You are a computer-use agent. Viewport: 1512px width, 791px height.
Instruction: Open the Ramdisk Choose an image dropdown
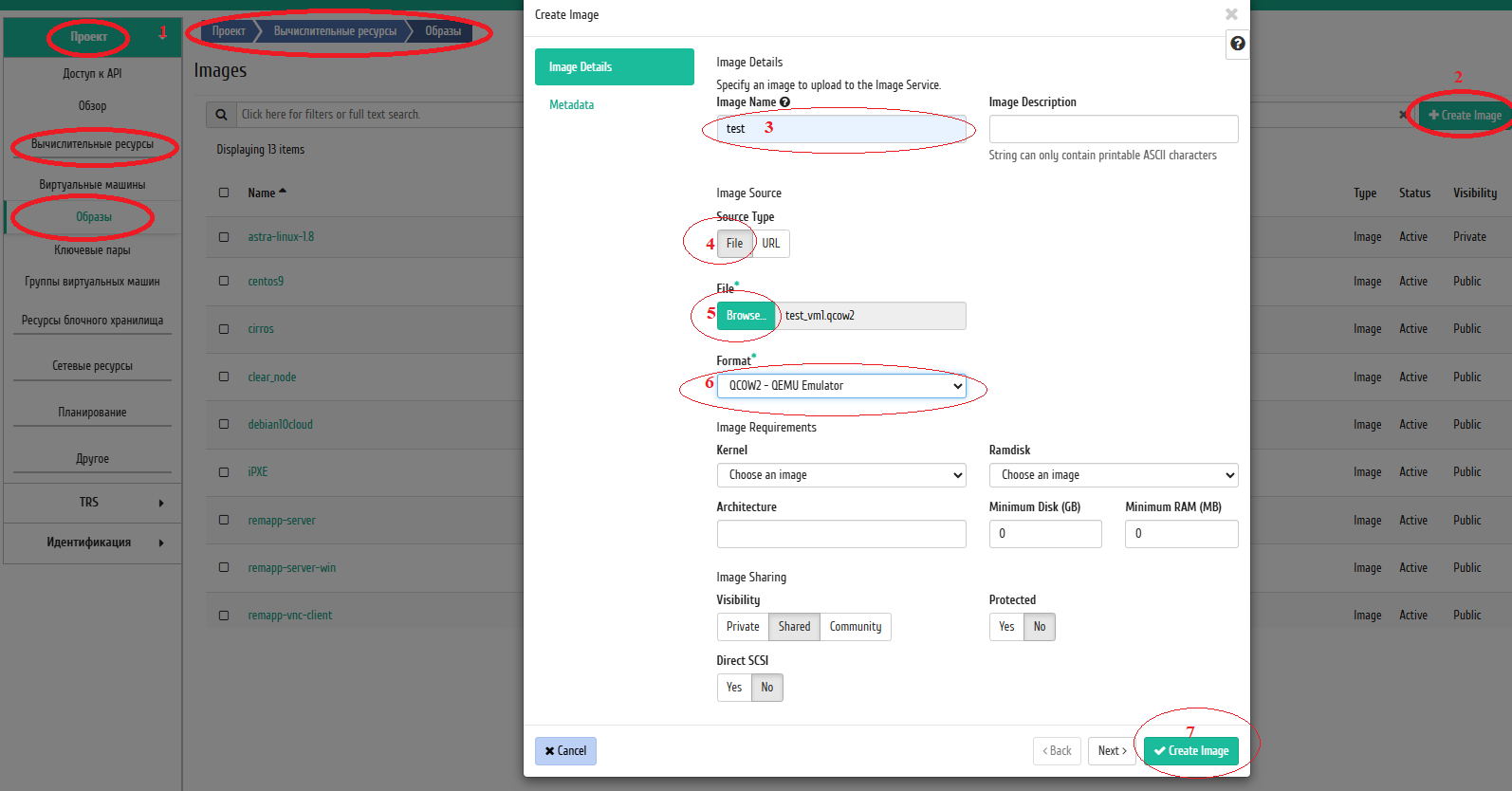(x=1114, y=475)
